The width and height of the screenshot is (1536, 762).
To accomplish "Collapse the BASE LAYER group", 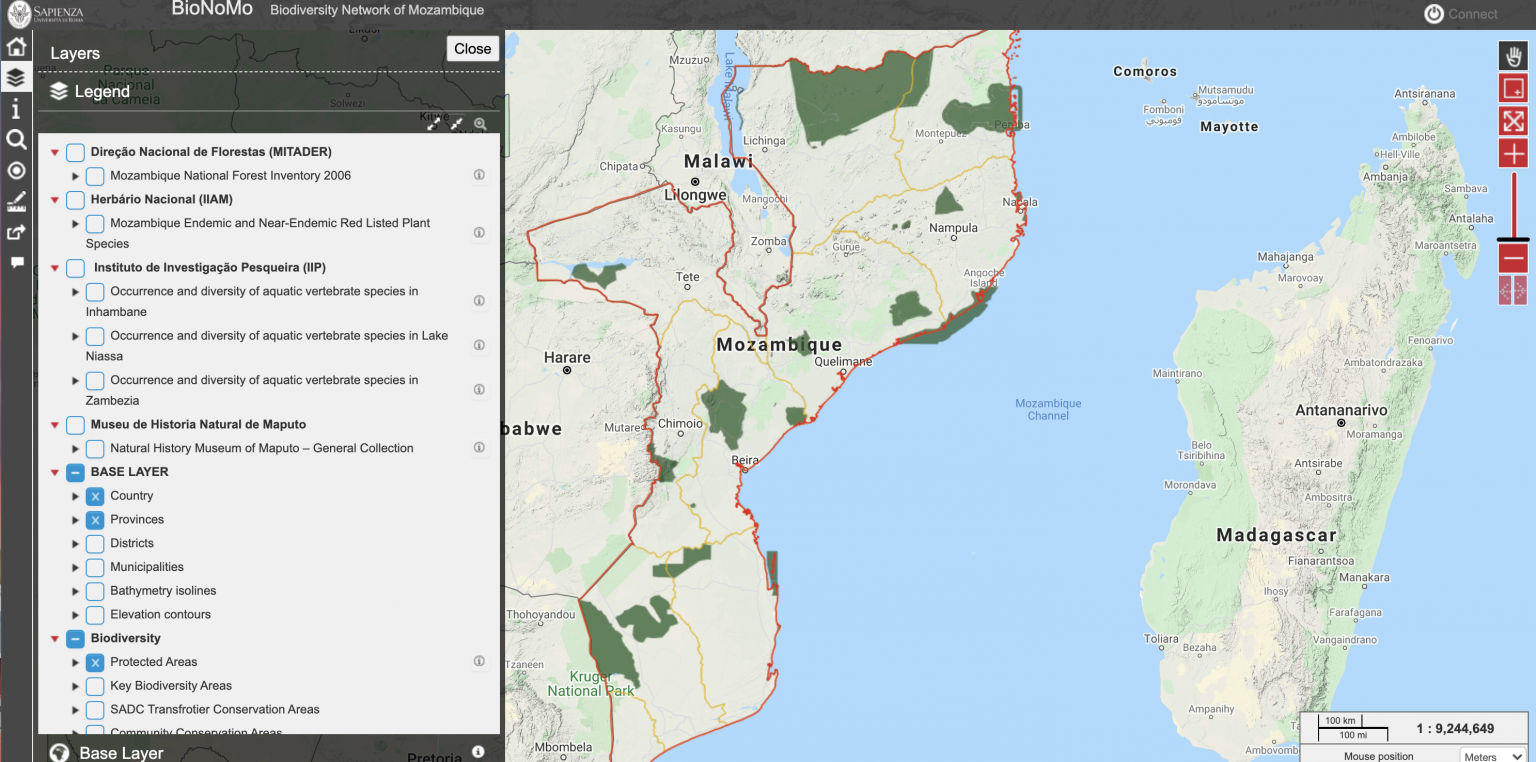I will click(x=55, y=473).
